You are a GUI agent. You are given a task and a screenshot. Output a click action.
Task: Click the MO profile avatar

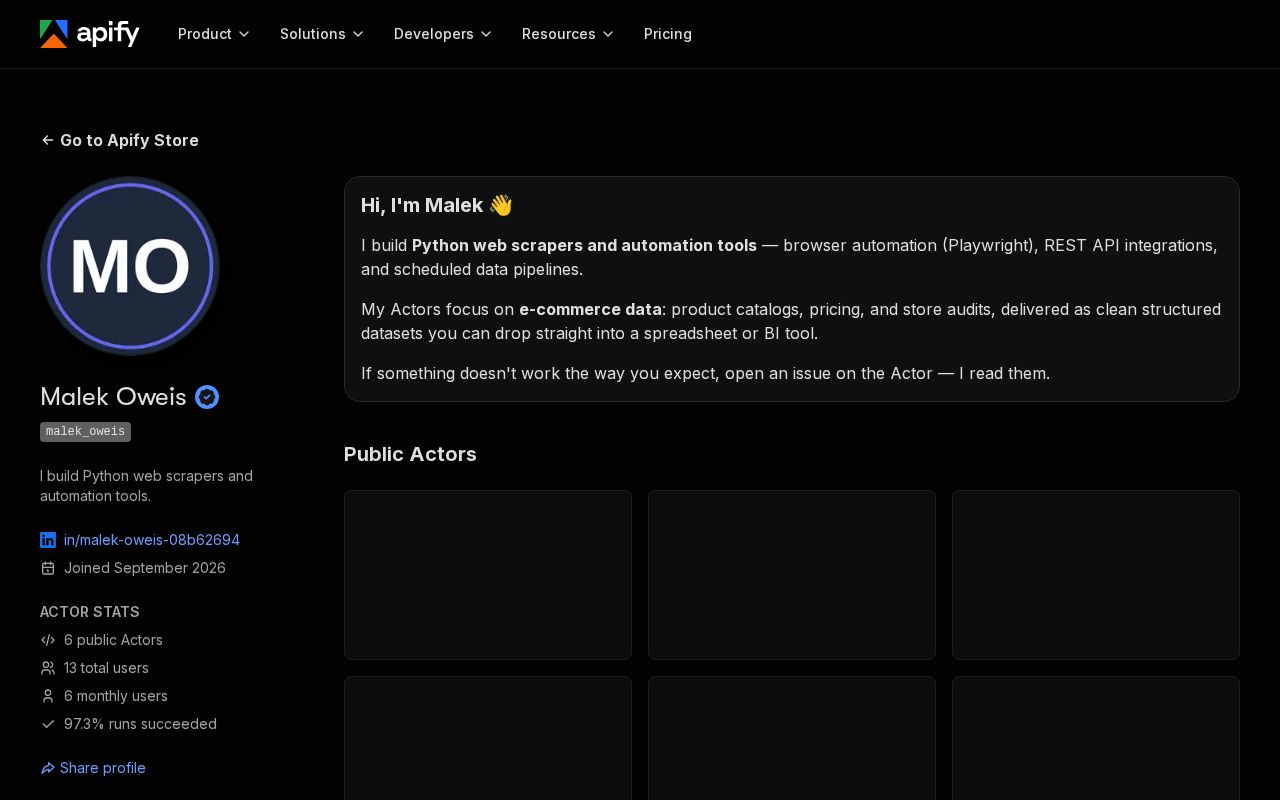click(x=130, y=266)
